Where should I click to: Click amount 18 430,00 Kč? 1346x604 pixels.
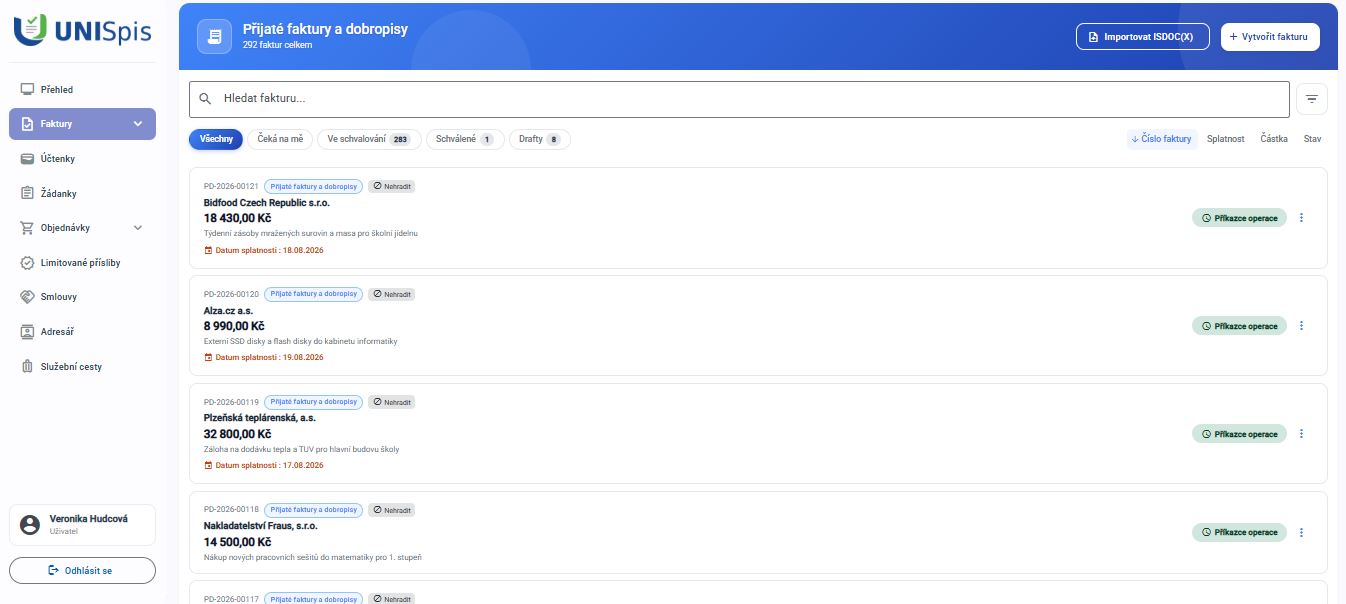(x=237, y=218)
